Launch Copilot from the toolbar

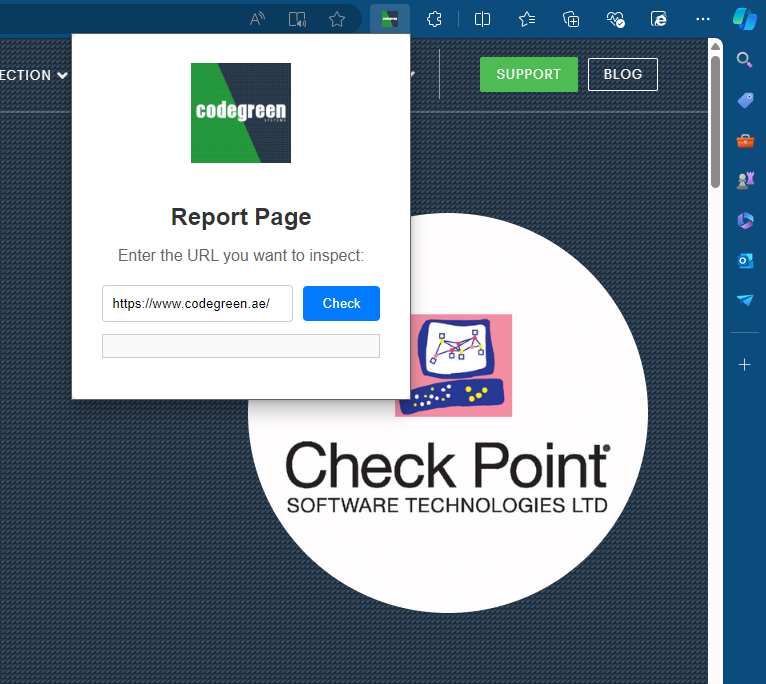(x=745, y=19)
